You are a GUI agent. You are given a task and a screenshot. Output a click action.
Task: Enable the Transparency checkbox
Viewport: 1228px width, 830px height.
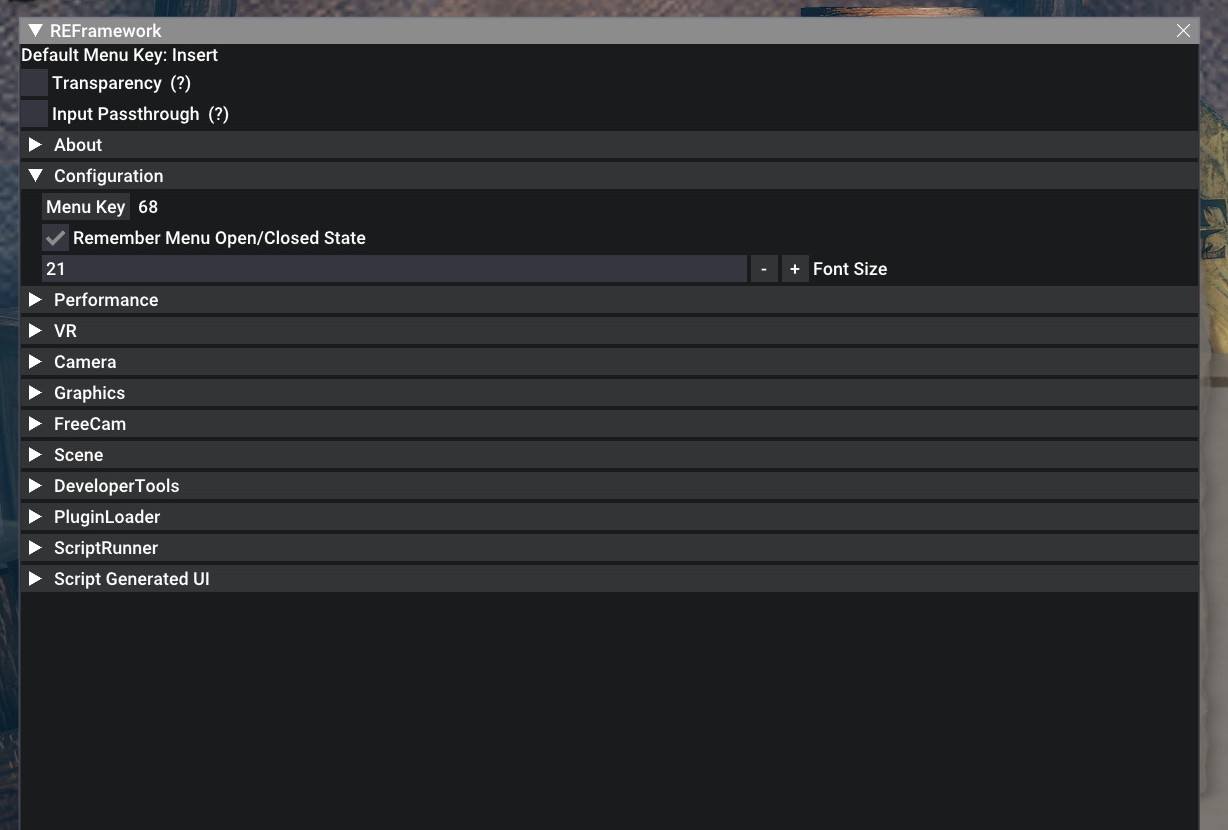(x=34, y=83)
